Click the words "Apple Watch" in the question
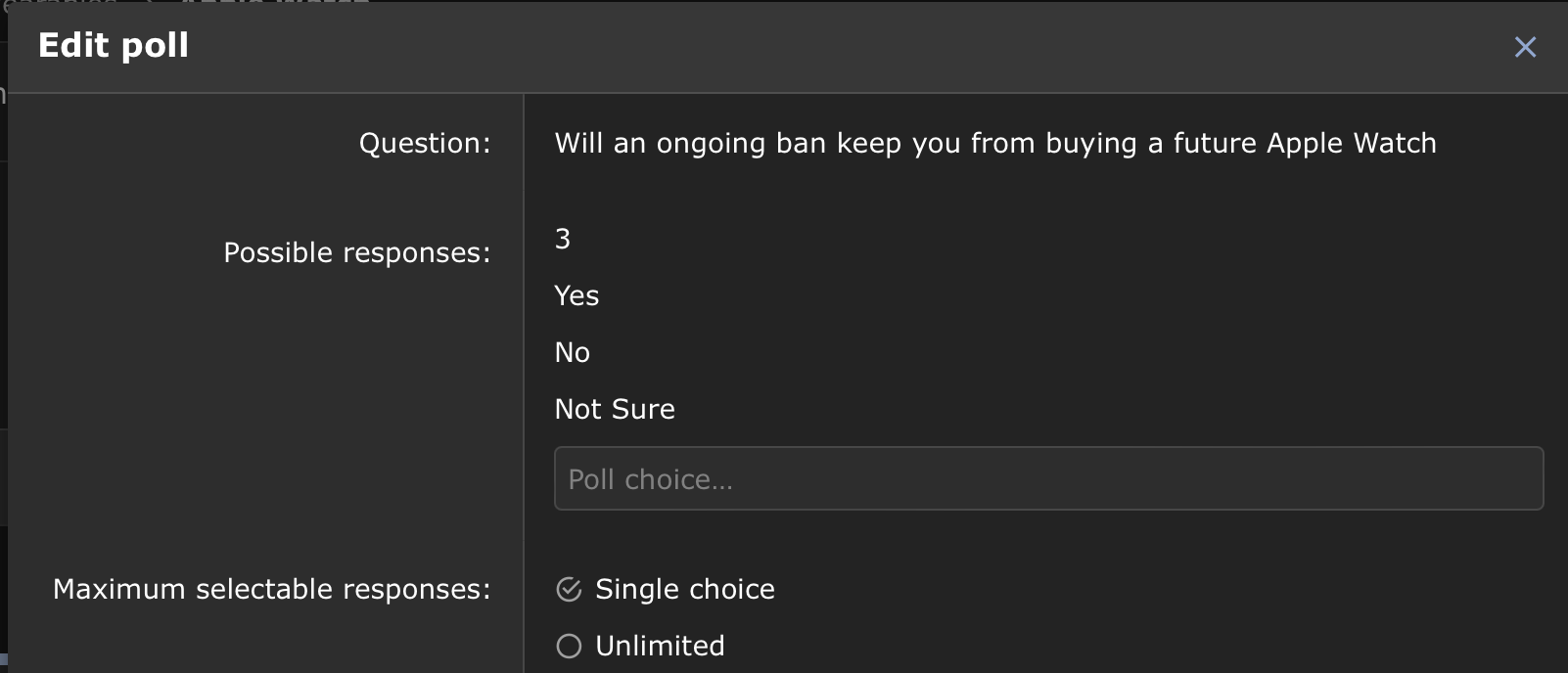The image size is (1568, 673). pyautogui.click(x=1351, y=143)
